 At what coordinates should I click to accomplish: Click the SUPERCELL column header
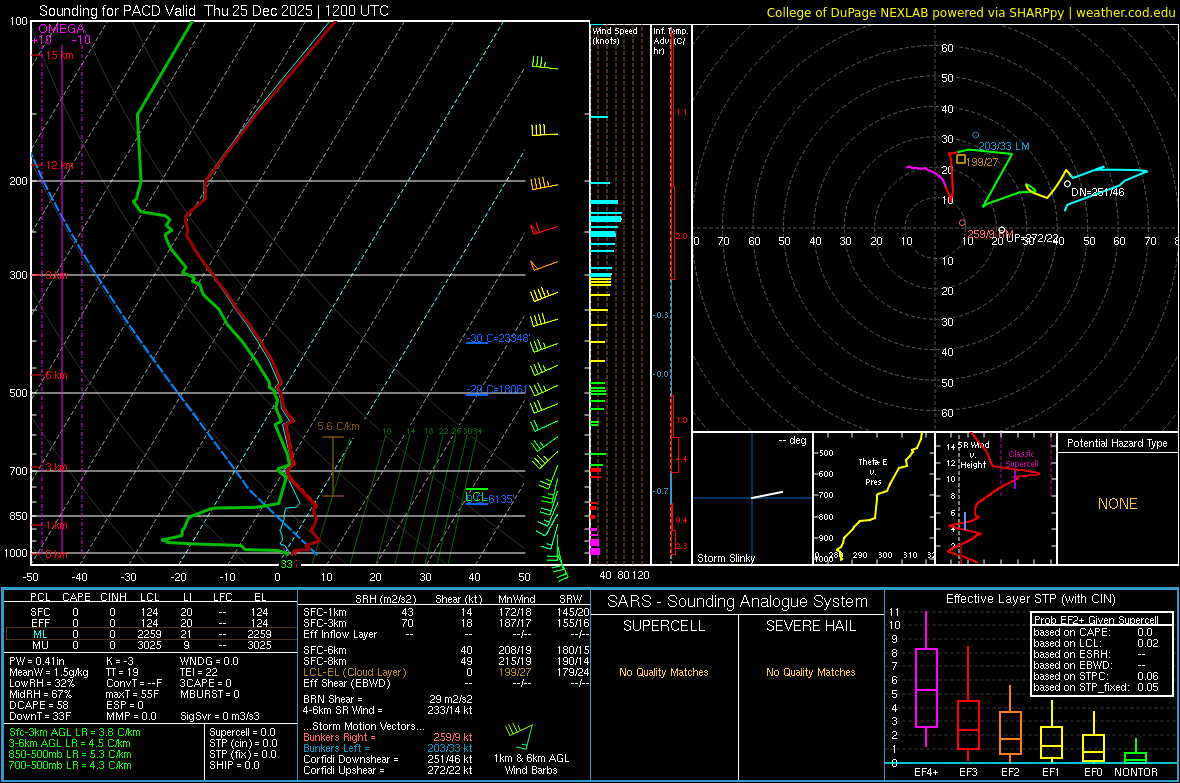(x=664, y=626)
